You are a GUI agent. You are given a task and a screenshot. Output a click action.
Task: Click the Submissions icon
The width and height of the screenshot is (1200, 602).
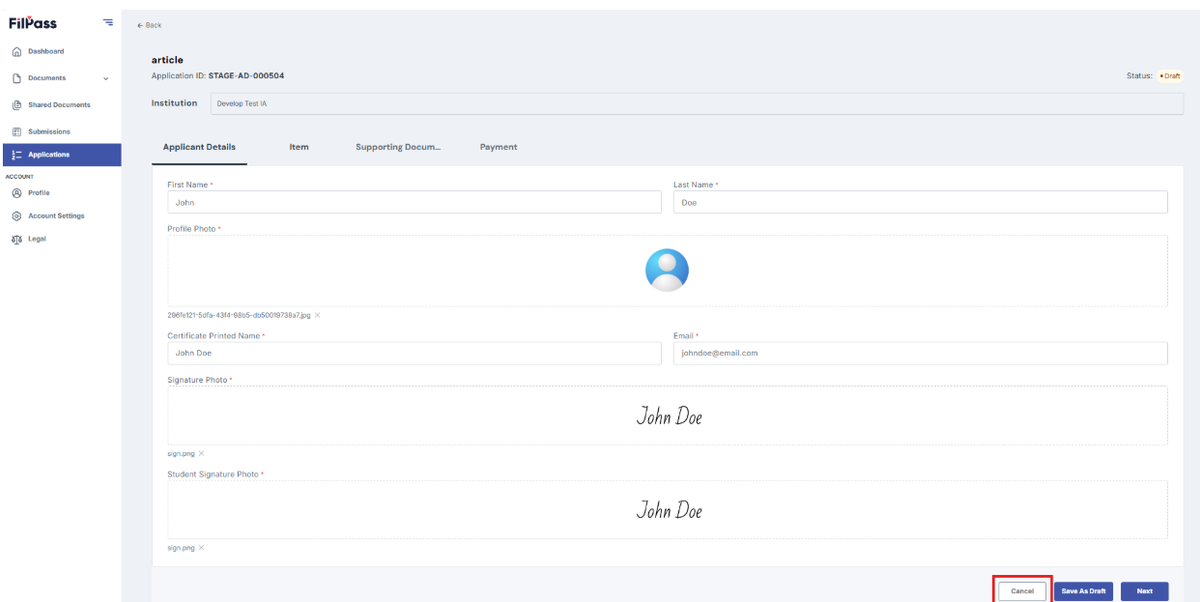pos(16,132)
